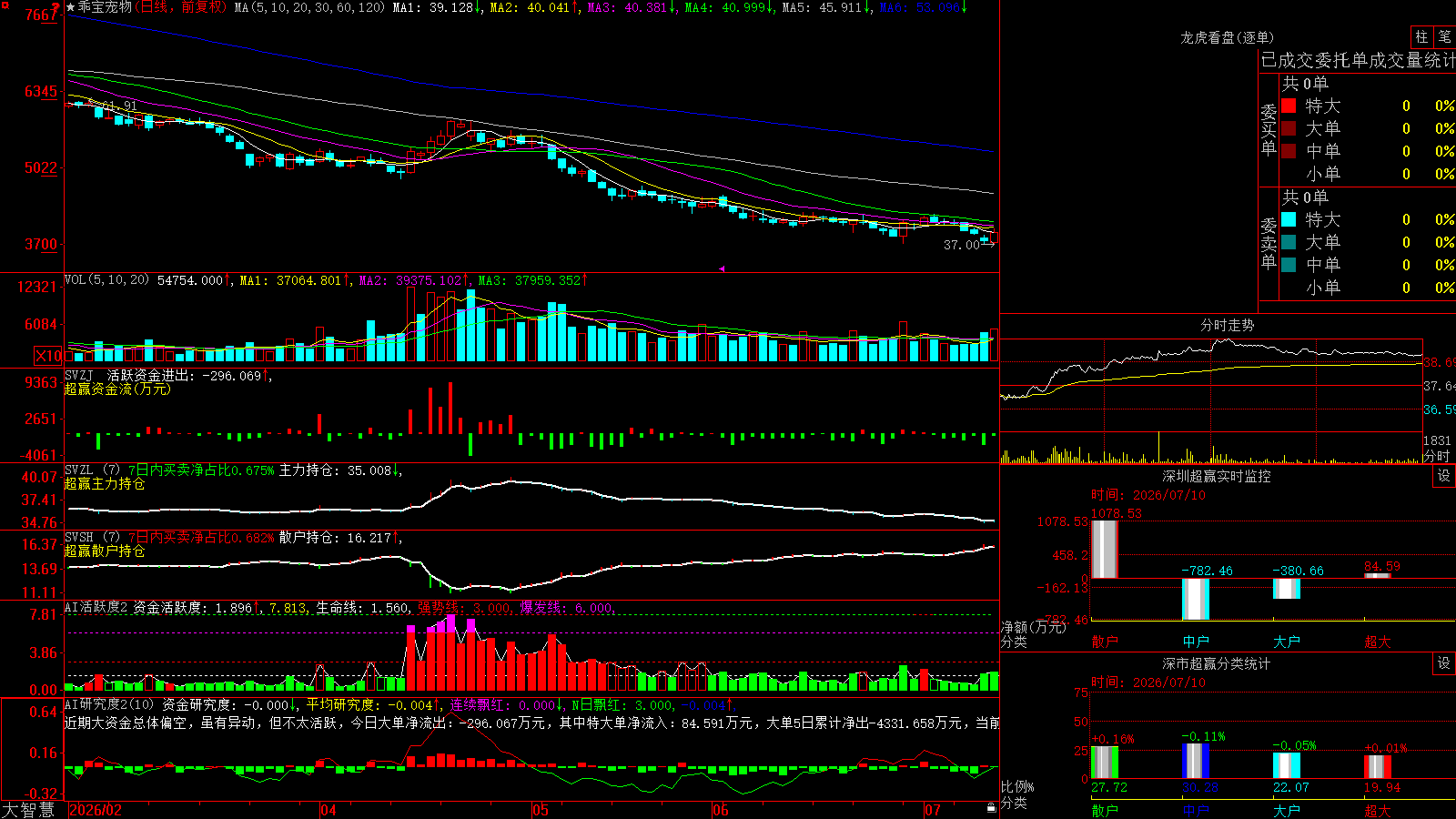
Task: Click MA6: 53.096 value
Action: click(924, 7)
